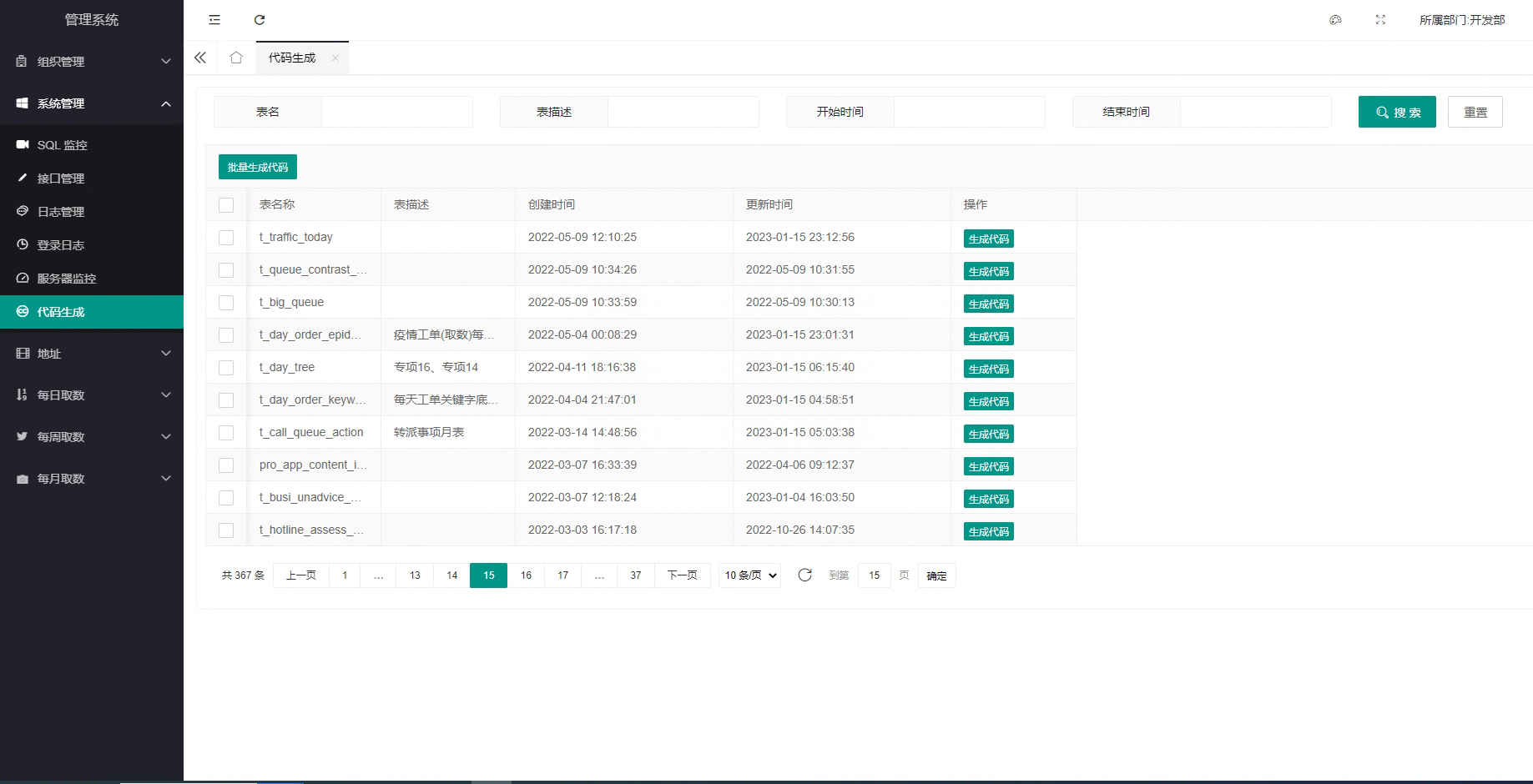The image size is (1533, 784).
Task: Generate code for t_day_tree
Action: [989, 369]
